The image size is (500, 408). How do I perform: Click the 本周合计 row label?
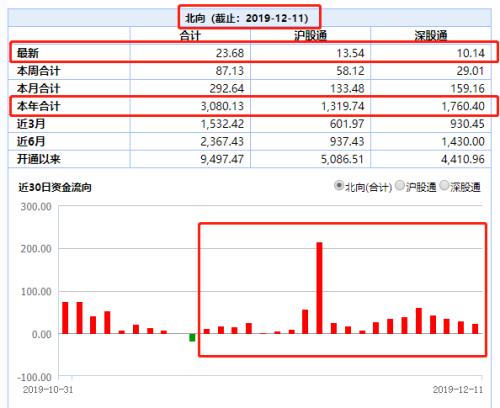38,71
